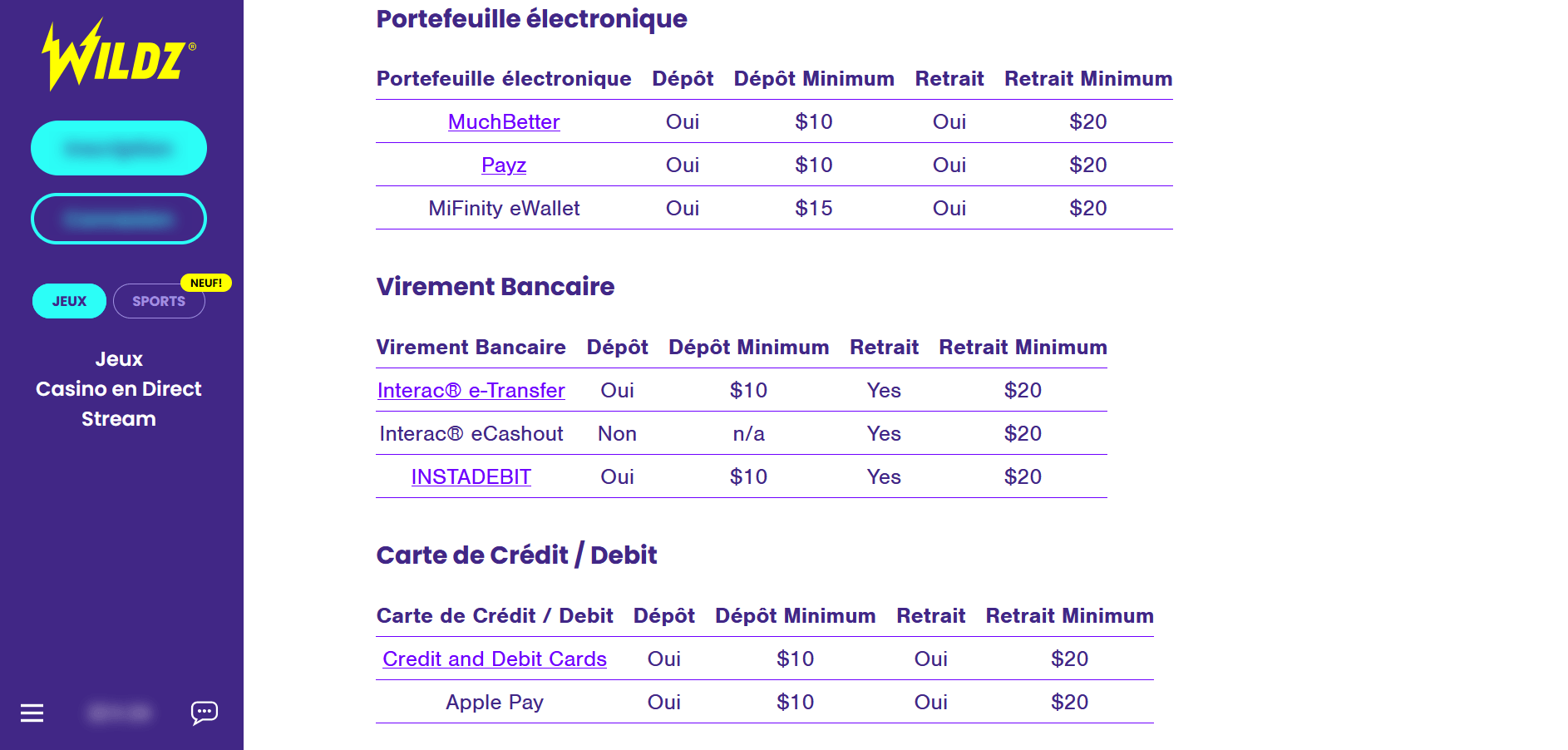
Task: Follow the Payz link
Action: tap(504, 165)
